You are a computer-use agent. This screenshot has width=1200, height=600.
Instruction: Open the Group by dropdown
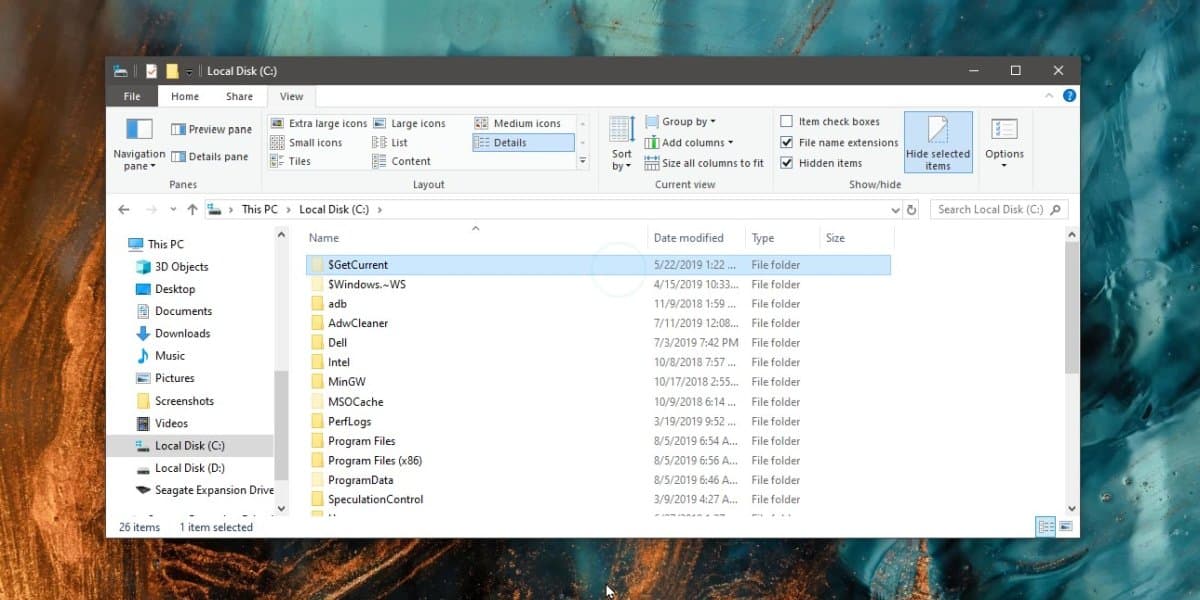[681, 122]
